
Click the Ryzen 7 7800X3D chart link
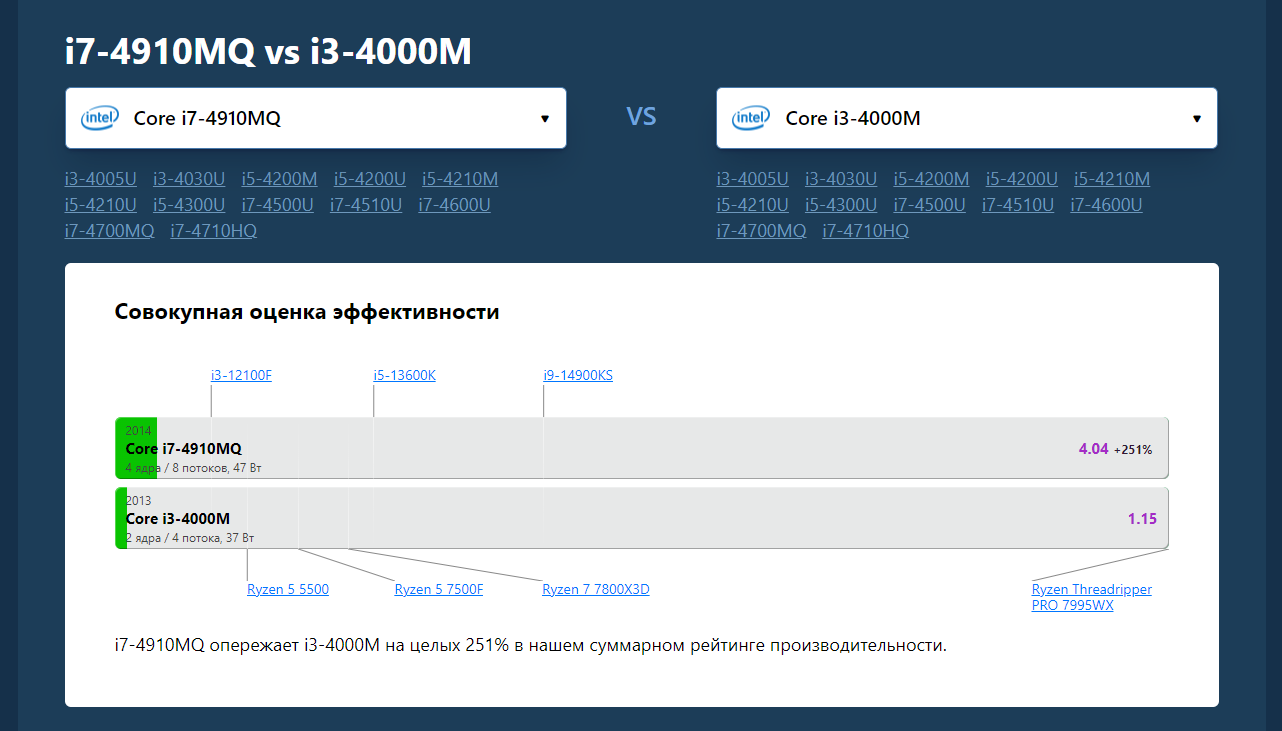click(596, 589)
